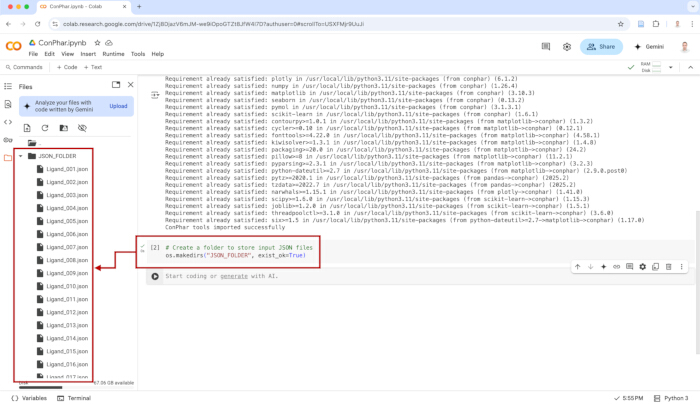Open the Tools menu

(138, 54)
